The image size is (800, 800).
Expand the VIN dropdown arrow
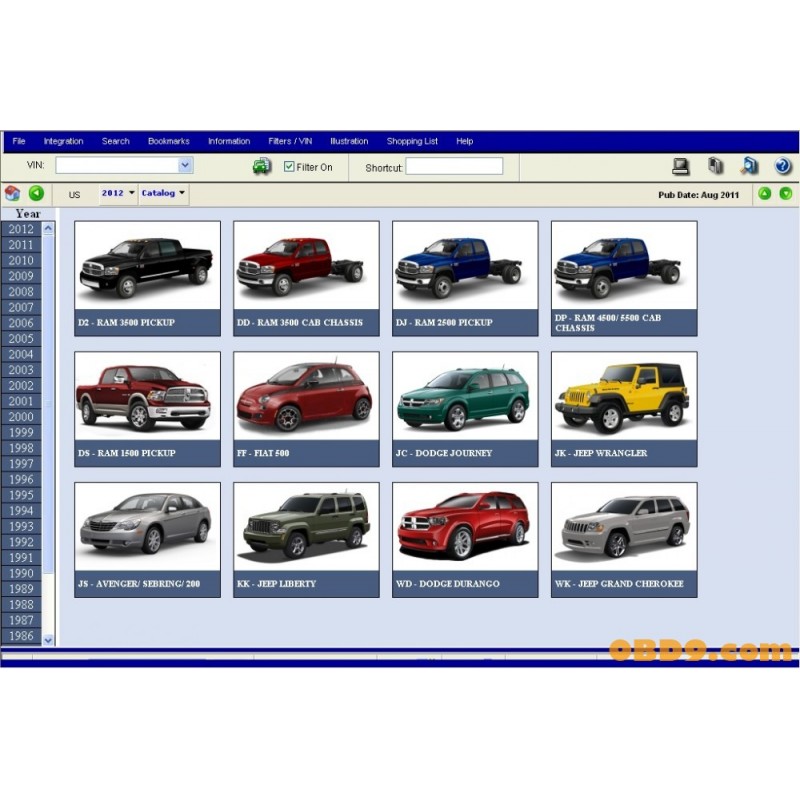pos(185,165)
